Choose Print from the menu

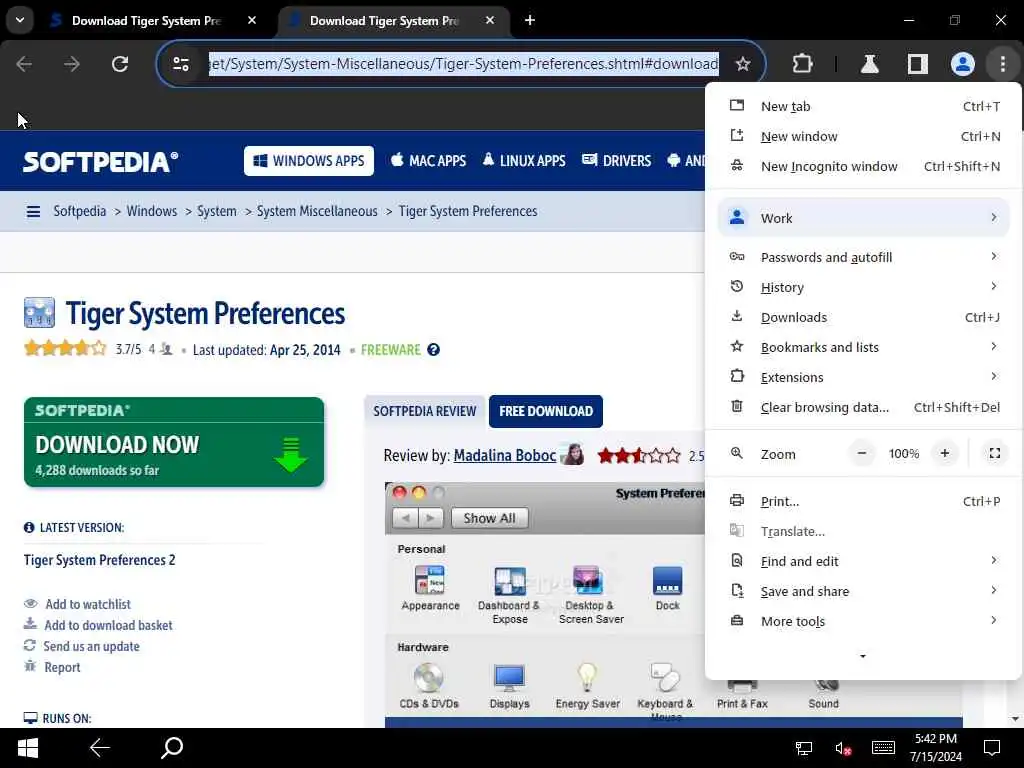click(863, 502)
